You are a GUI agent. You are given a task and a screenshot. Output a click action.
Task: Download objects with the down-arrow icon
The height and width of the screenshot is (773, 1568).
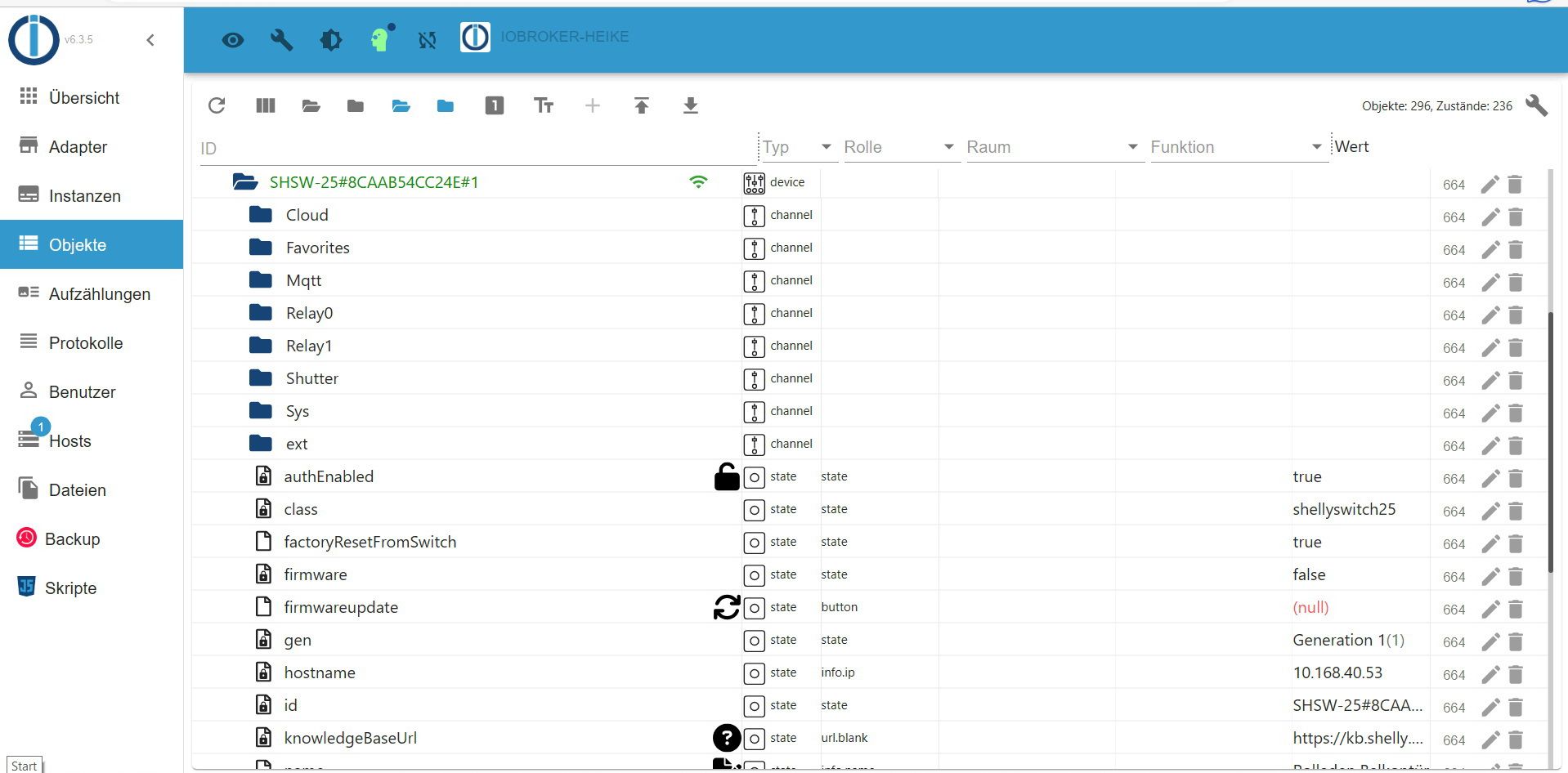click(x=691, y=105)
